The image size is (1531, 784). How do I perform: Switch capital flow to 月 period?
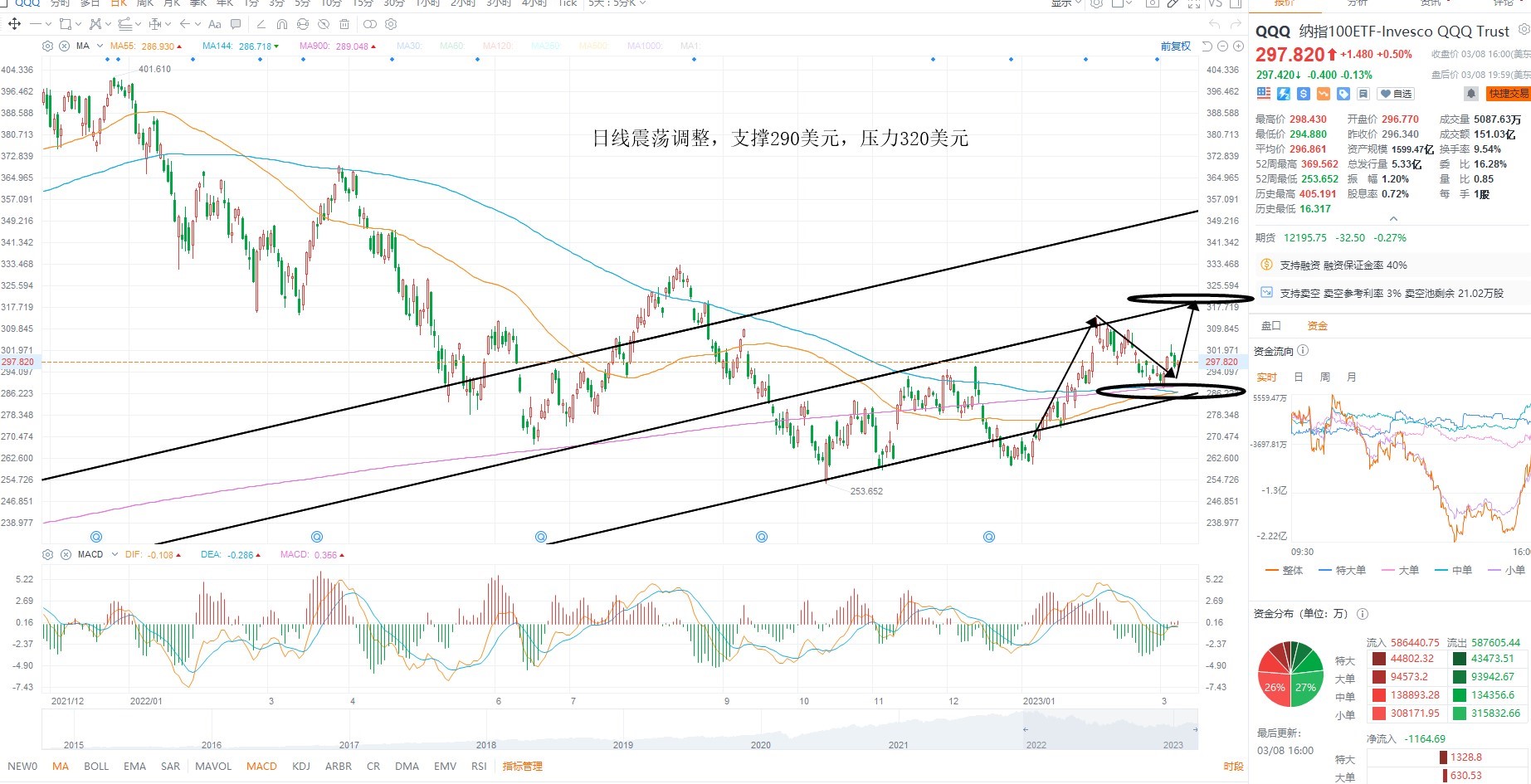(1352, 377)
